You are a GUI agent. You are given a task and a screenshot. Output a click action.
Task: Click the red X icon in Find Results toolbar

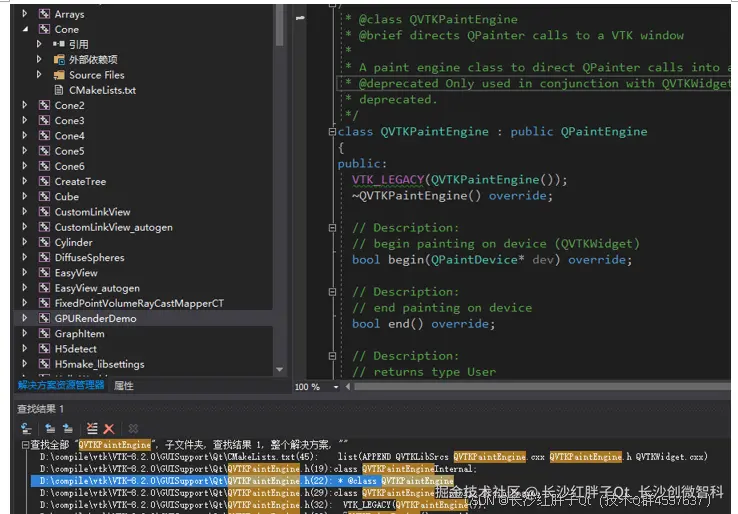pos(109,429)
